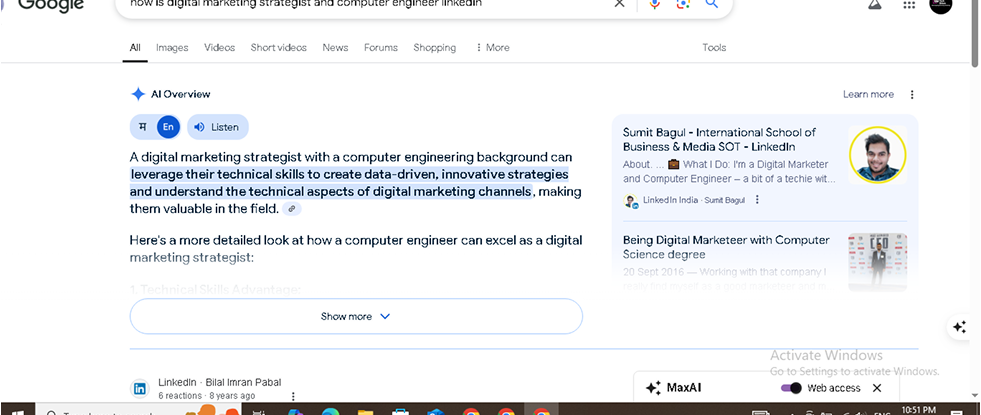Select the All results tab
This screenshot has width=981, height=415.
pos(135,48)
